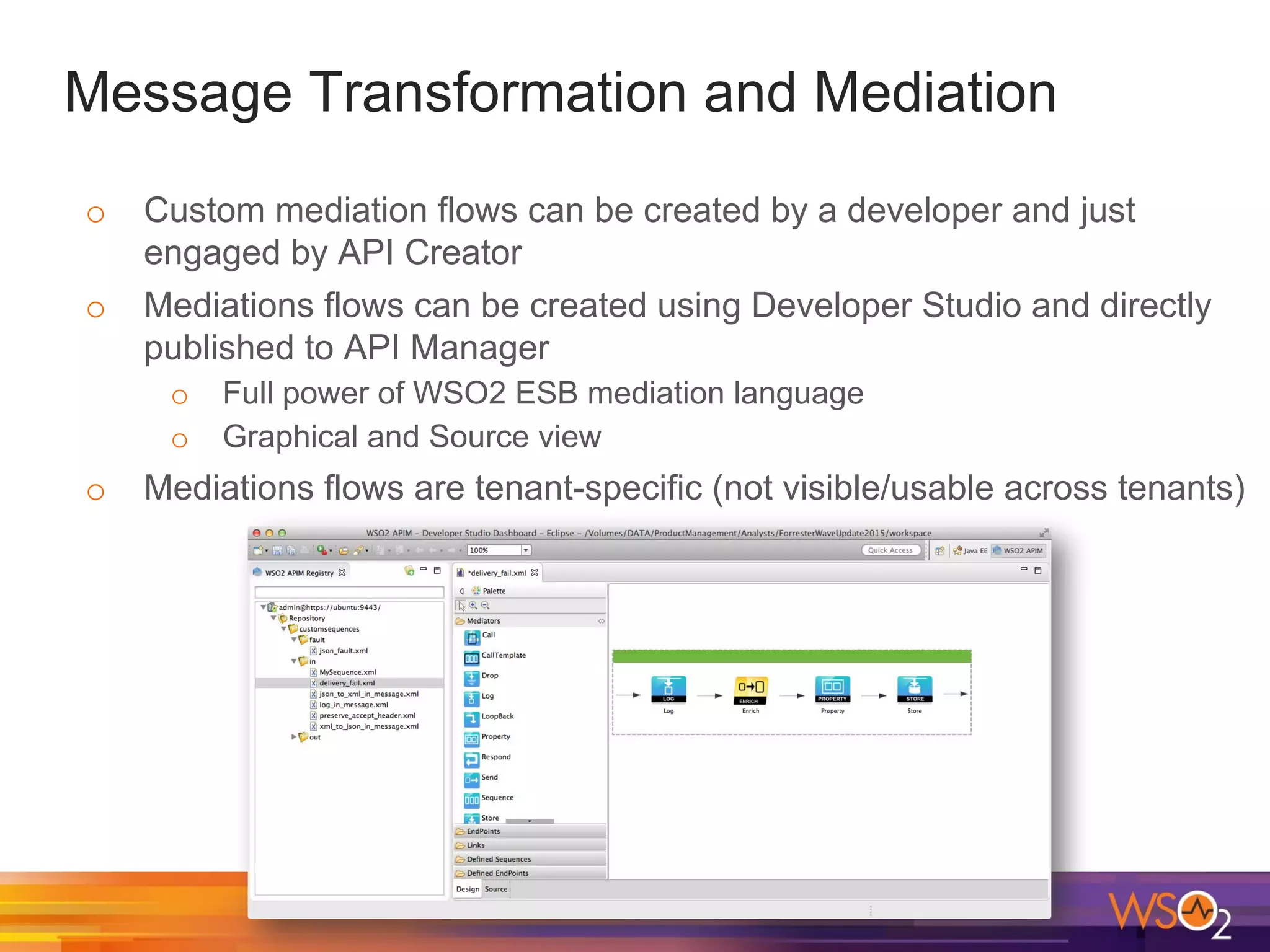
Task: Click the Store node in the sequence diagram
Action: click(915, 689)
